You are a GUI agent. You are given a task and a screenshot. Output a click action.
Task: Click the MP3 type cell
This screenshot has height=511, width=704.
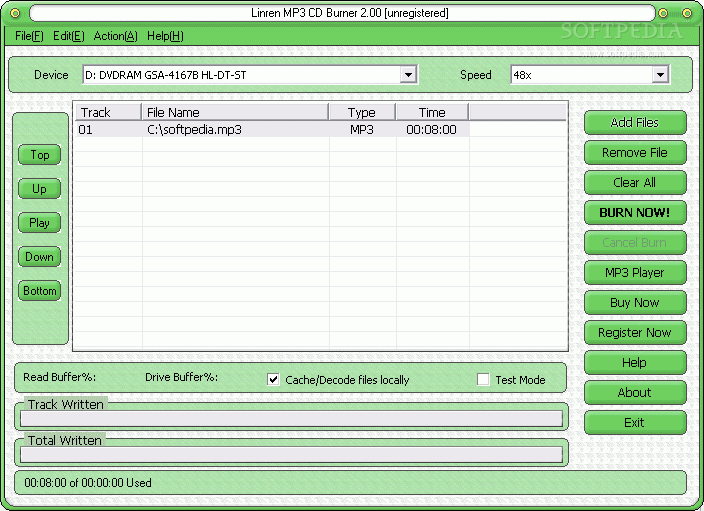pos(362,130)
